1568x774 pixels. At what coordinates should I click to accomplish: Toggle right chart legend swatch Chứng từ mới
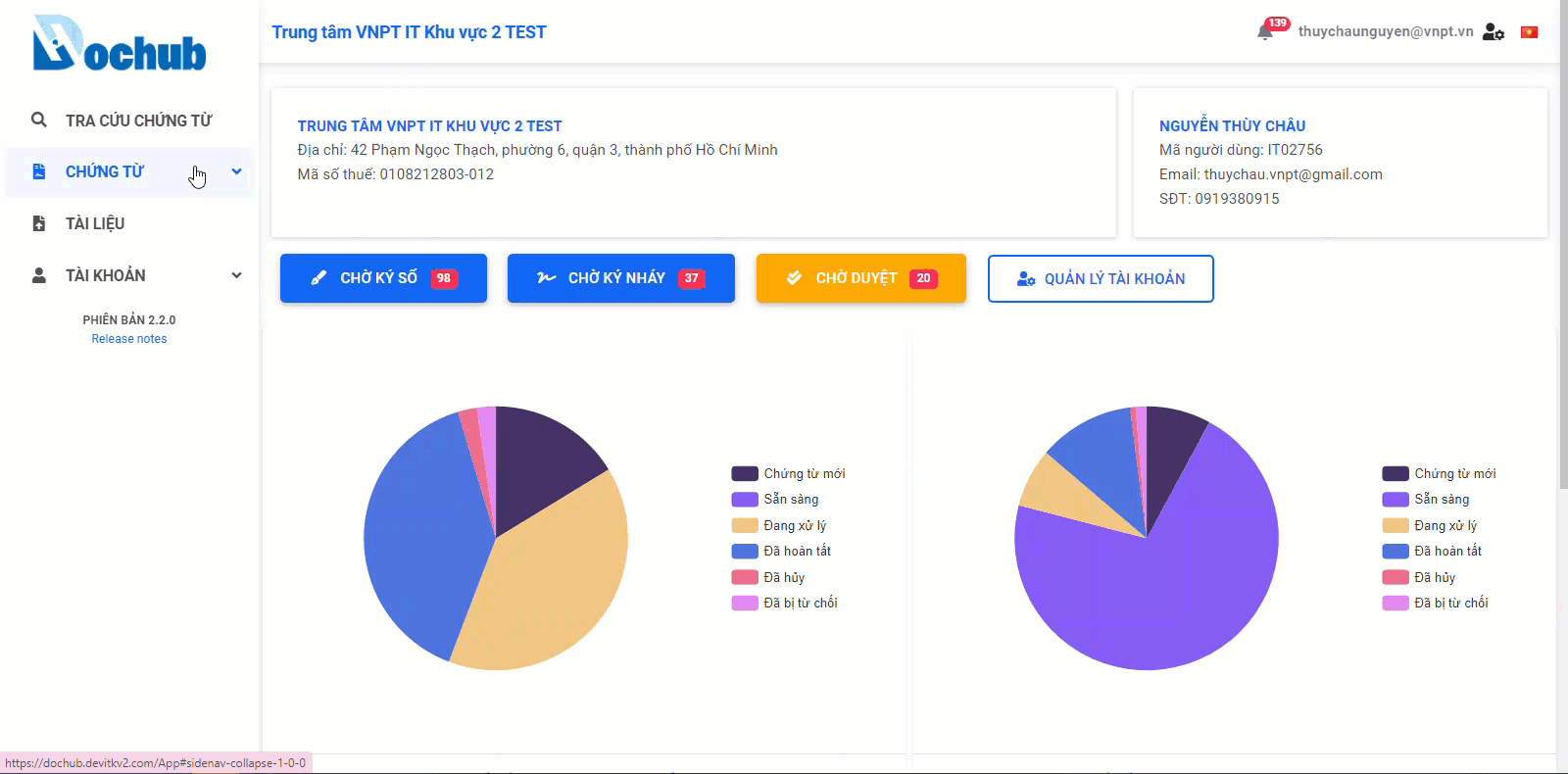1396,473
